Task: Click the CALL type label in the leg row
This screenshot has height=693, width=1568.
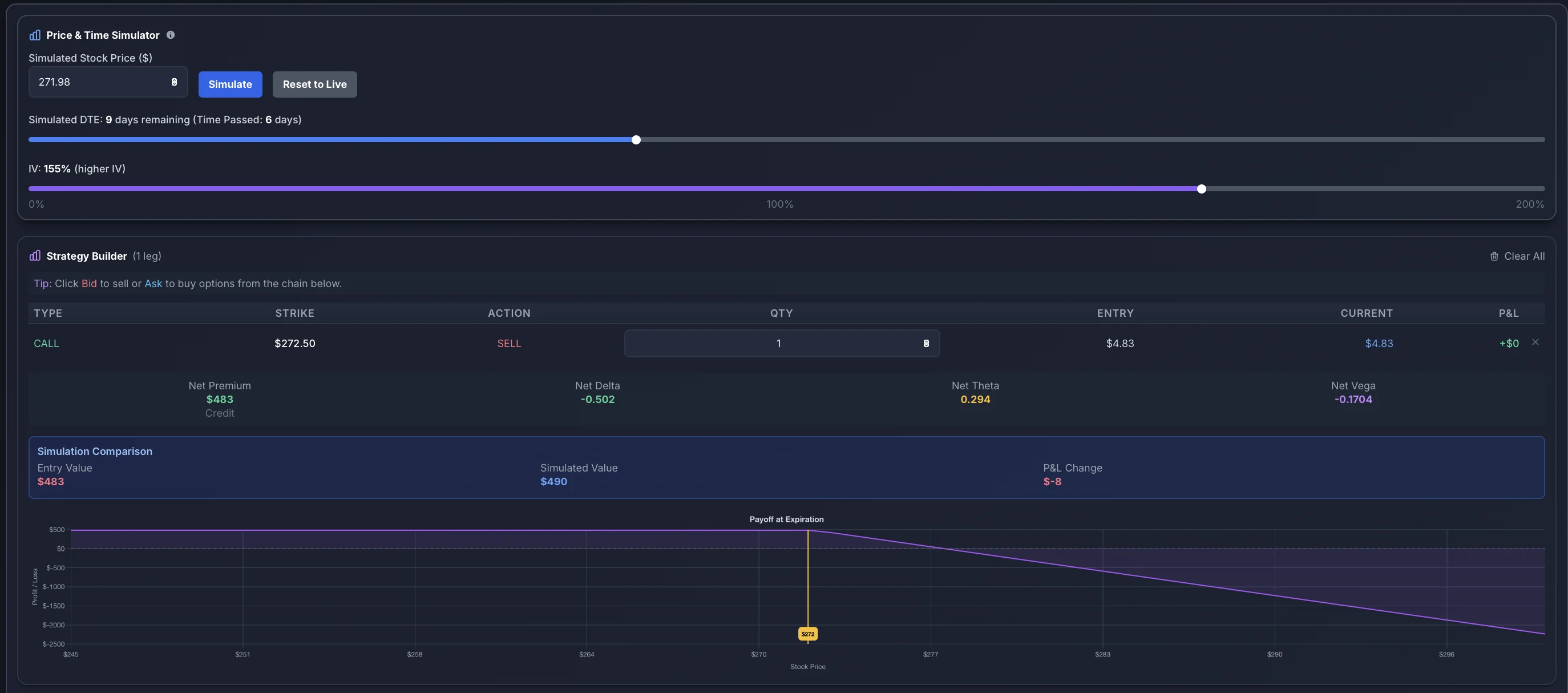Action: point(46,344)
